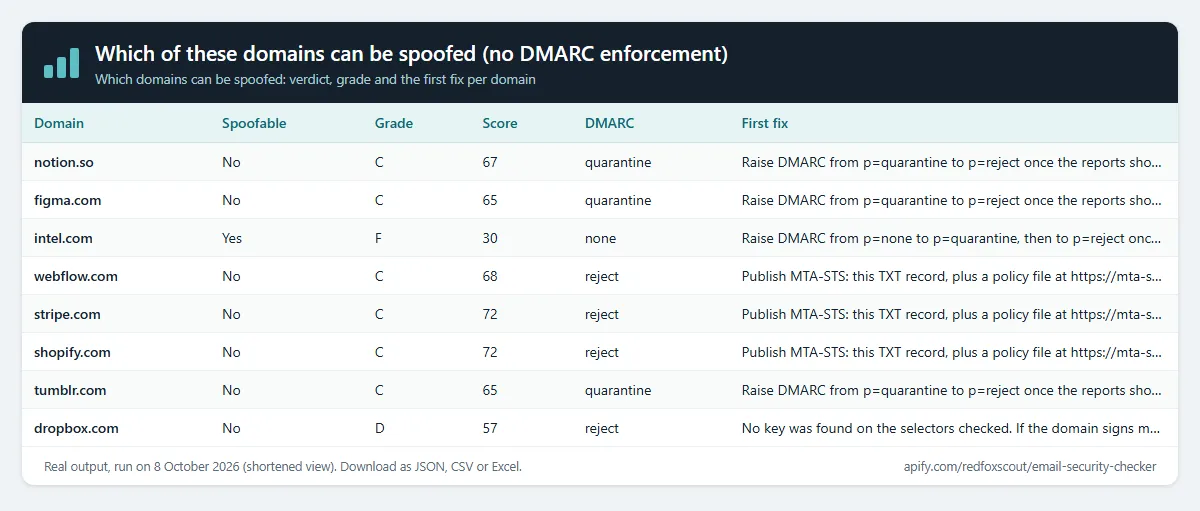Select the tumblr.com domain cell
Viewport: 1200px width, 511px height.
coord(70,390)
